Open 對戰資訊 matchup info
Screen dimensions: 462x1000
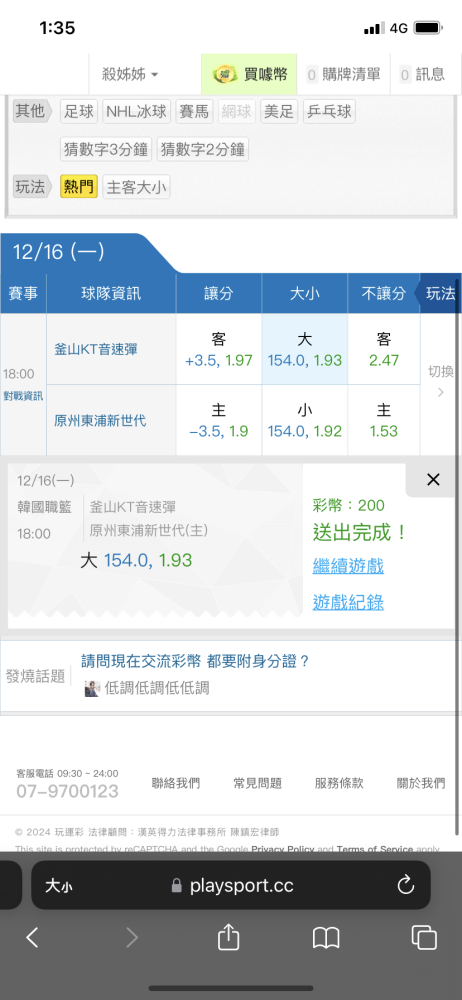tap(23, 396)
